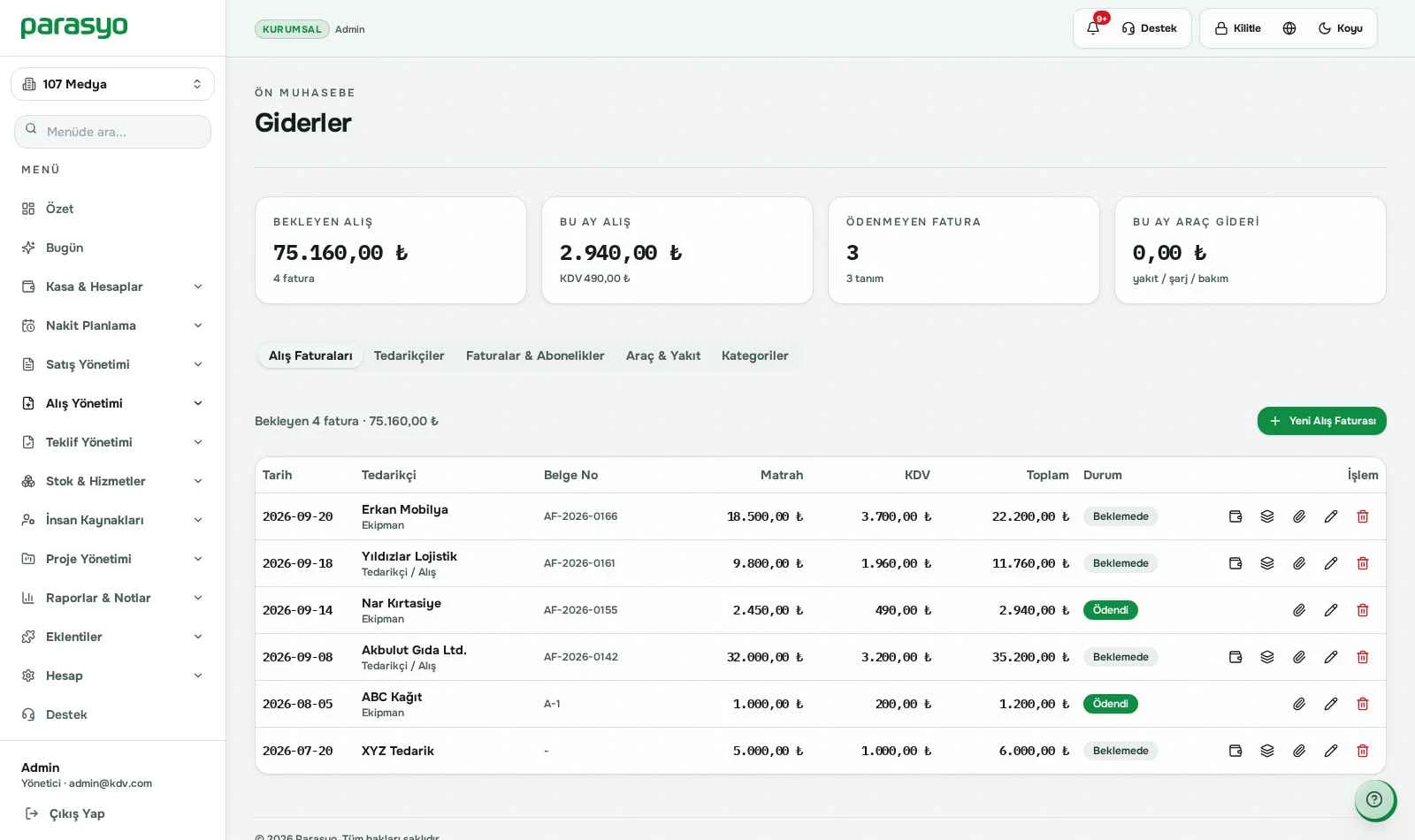Expand Nakit Planlama menu
Viewport: 1415px width, 840px height.
pyautogui.click(x=112, y=325)
